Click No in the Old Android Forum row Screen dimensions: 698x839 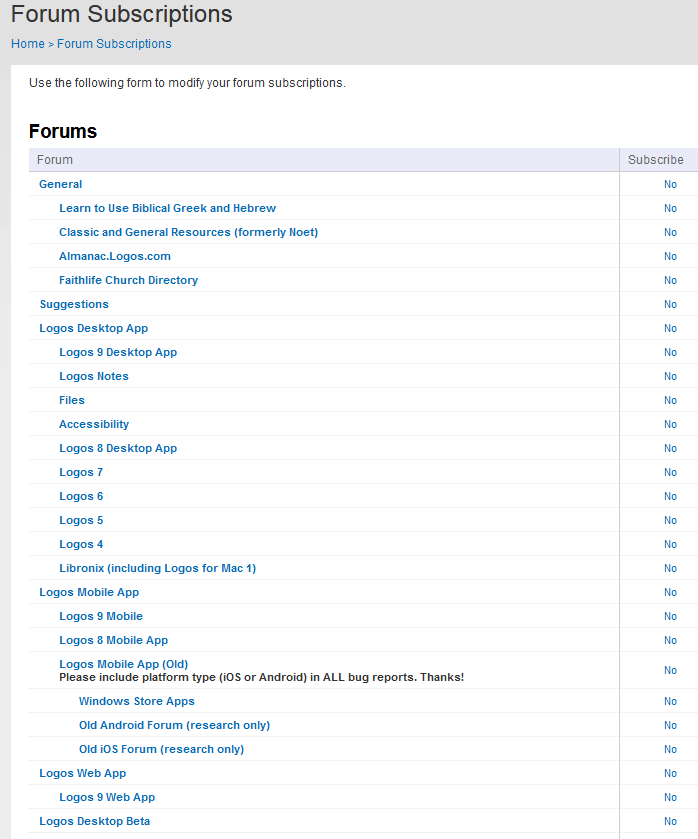pyautogui.click(x=670, y=726)
